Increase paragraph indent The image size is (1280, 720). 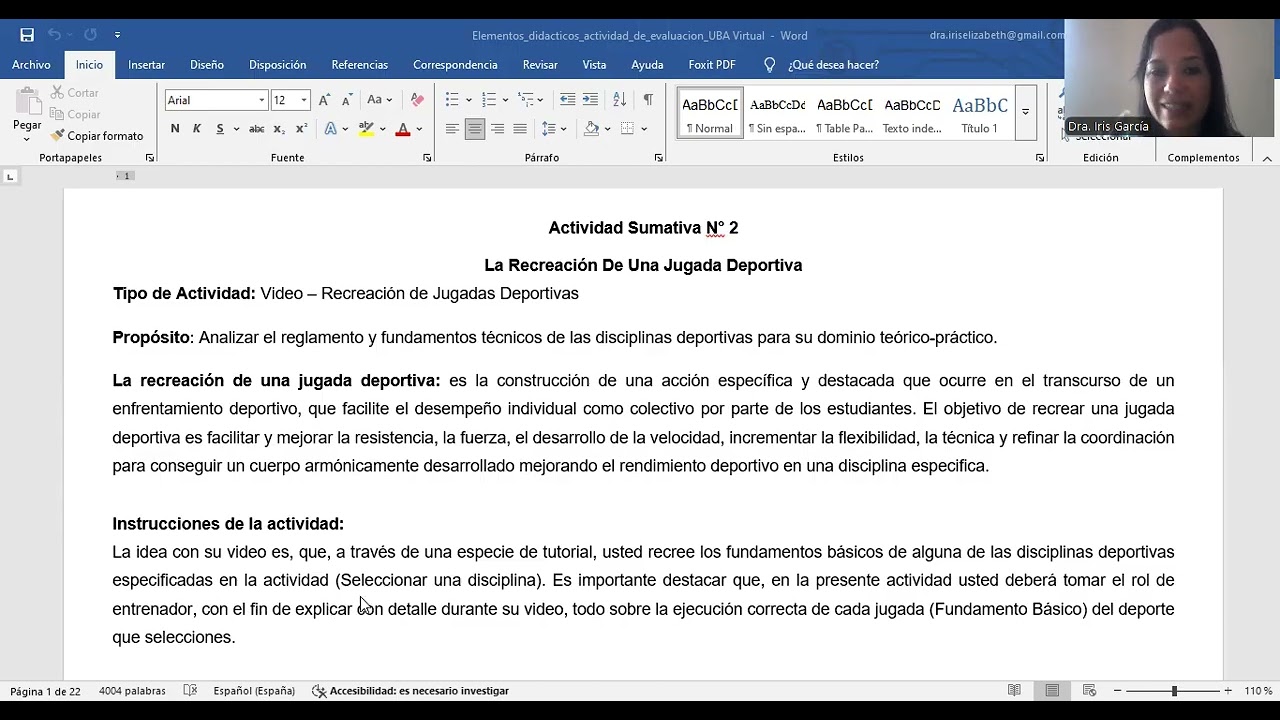pos(590,100)
